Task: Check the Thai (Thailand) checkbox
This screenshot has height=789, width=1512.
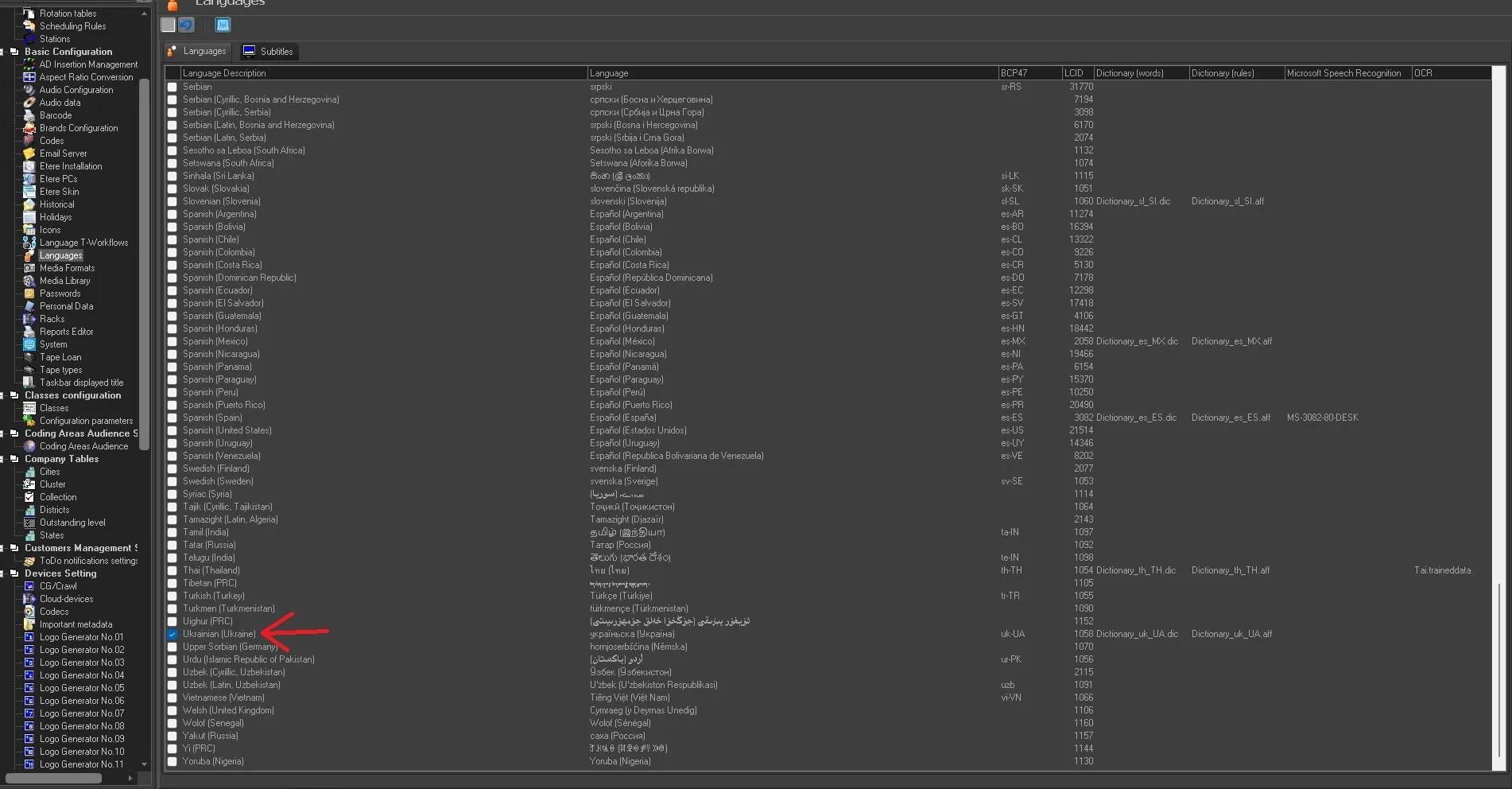Action: tap(173, 570)
